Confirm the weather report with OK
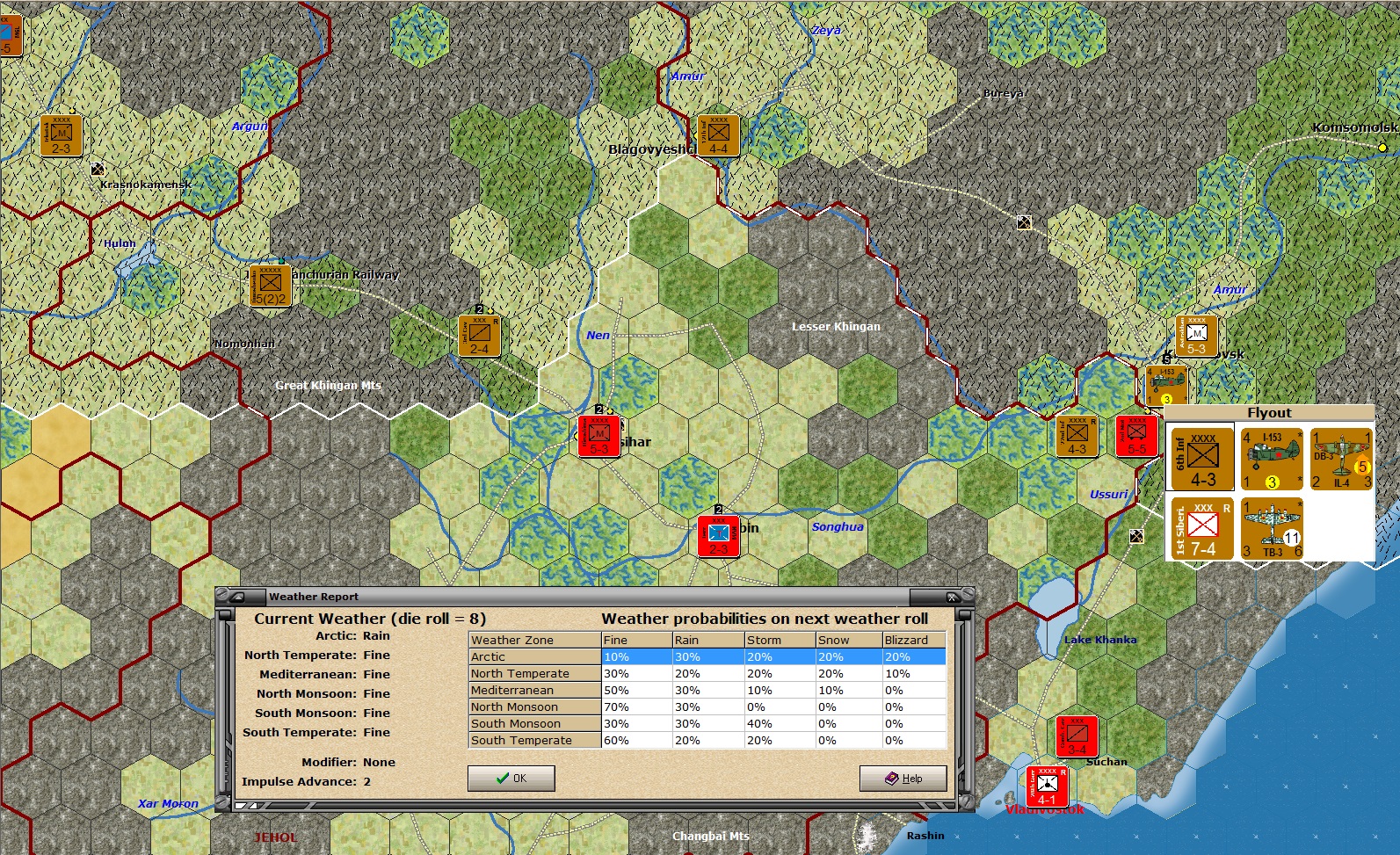 [511, 779]
